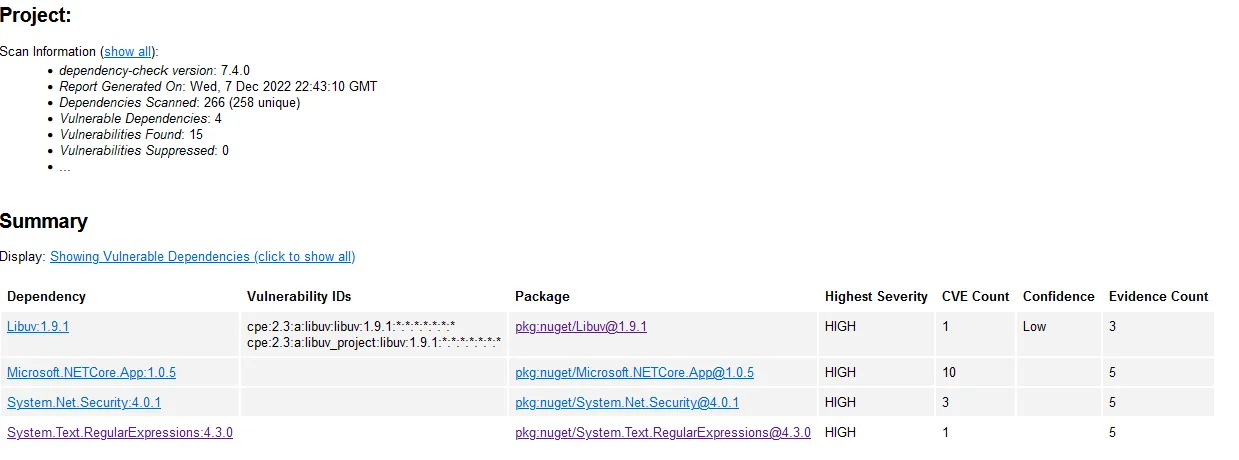Open the Libuv:1.9.1 dependency link
Image resolution: width=1239 pixels, height=460 pixels.
click(x=38, y=327)
